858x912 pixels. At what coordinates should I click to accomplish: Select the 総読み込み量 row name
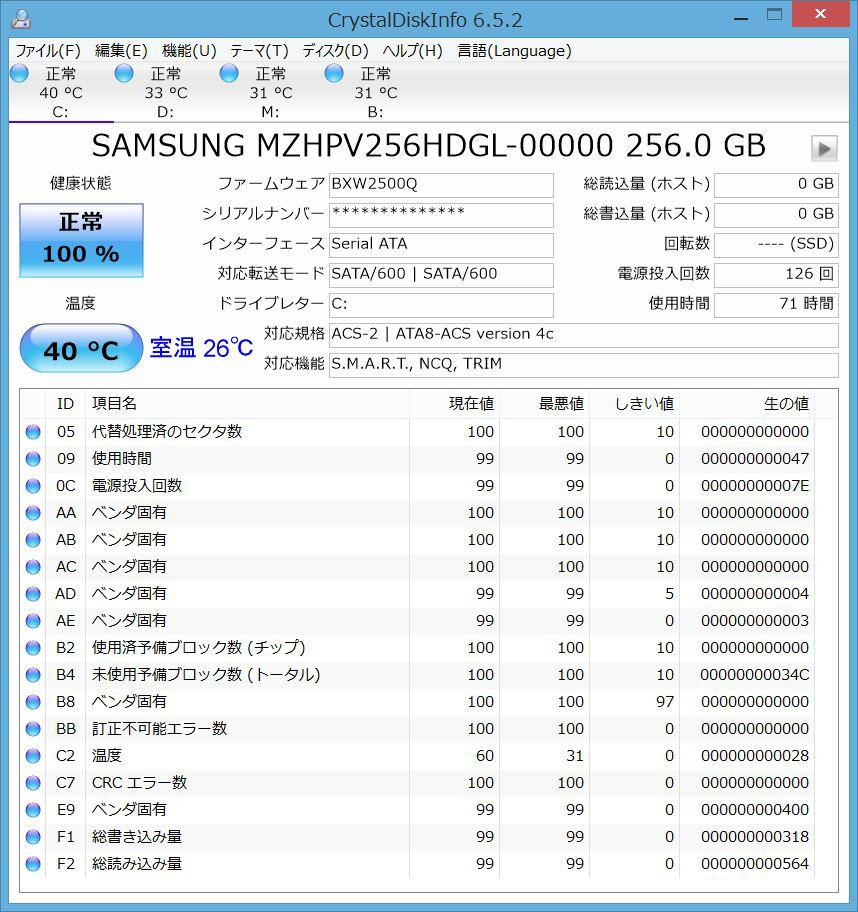pos(137,864)
